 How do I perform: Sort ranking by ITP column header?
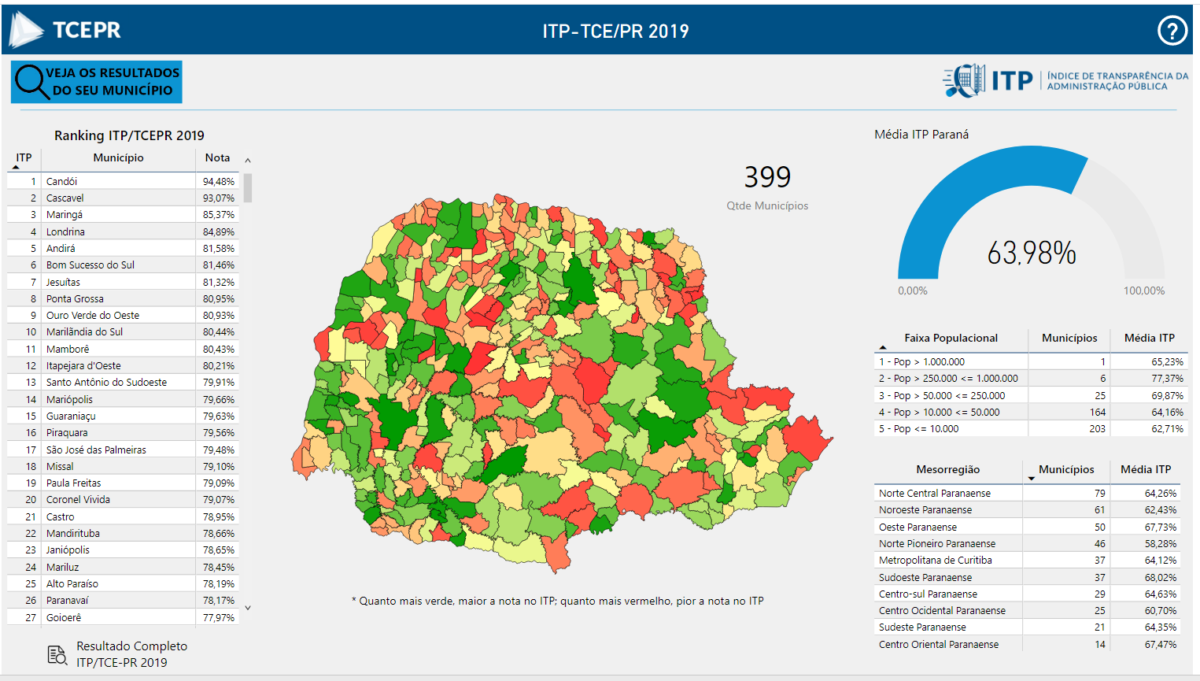(24, 158)
